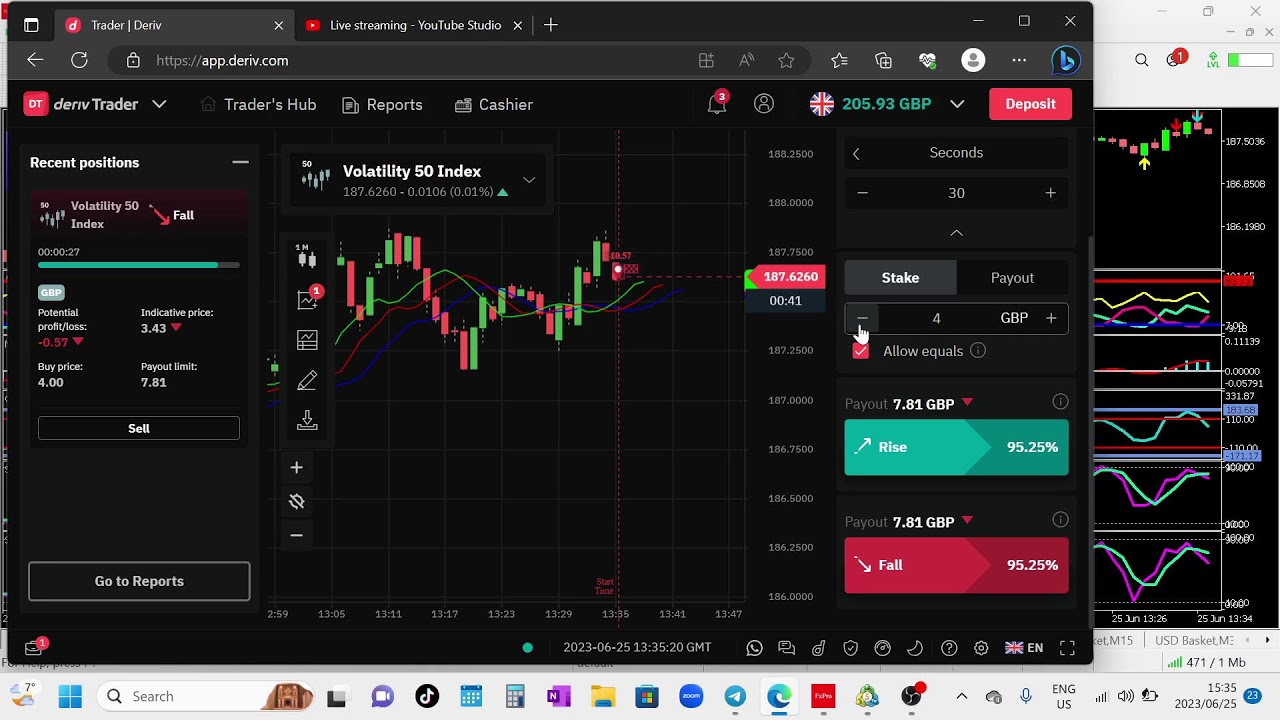
Task: Open Bing chat icon in Edge
Action: pos(1066,61)
